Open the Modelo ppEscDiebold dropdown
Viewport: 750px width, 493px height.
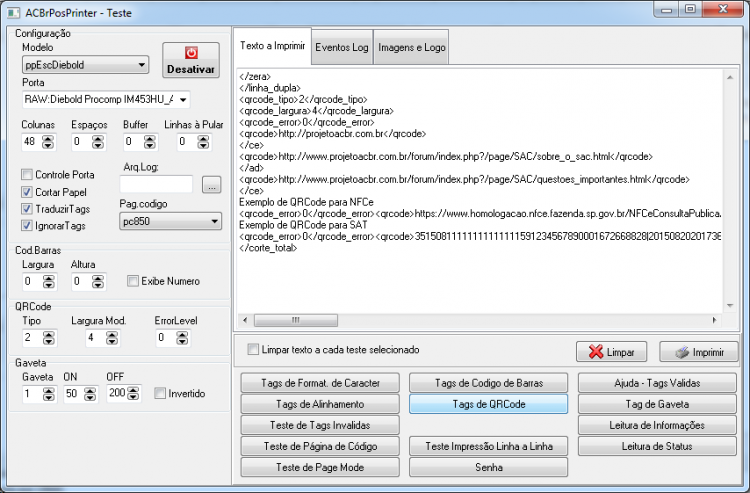coord(86,65)
